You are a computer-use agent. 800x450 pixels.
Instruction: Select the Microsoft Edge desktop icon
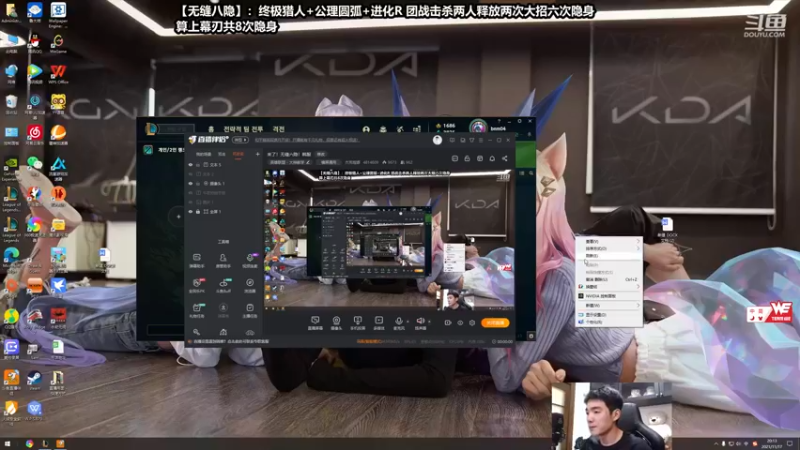(11, 255)
